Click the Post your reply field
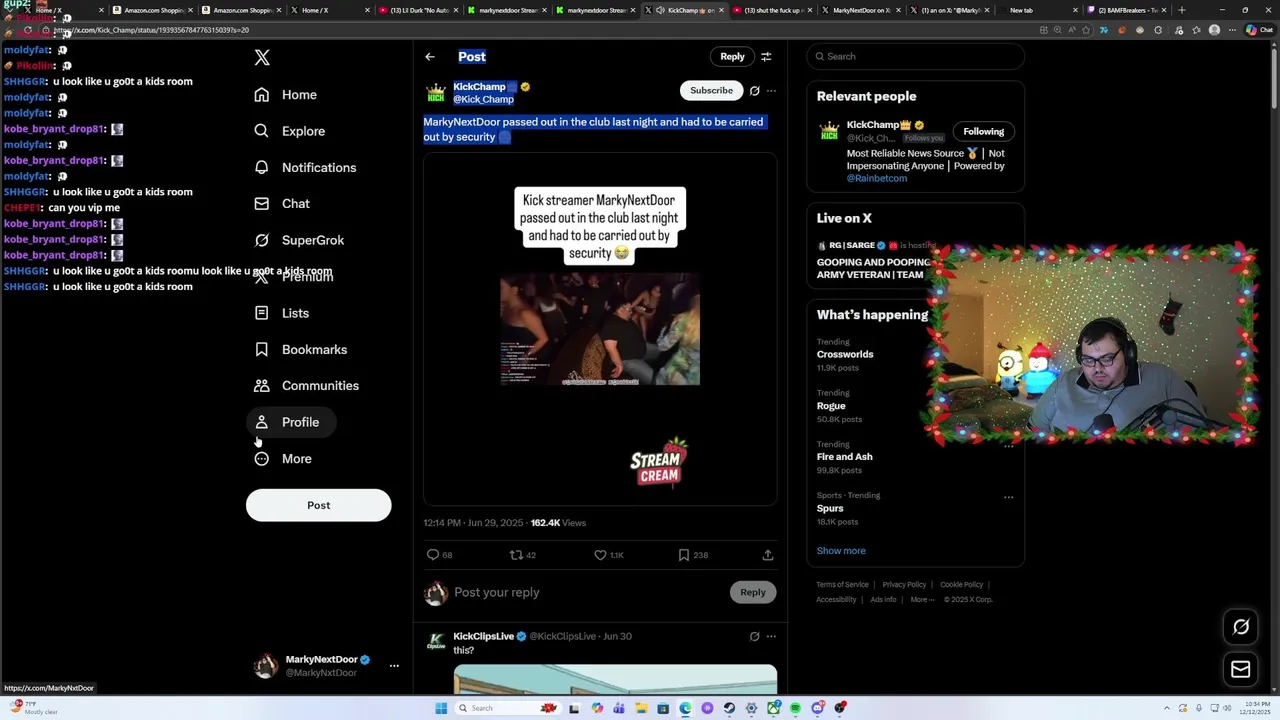This screenshot has width=1280, height=720. [x=590, y=592]
